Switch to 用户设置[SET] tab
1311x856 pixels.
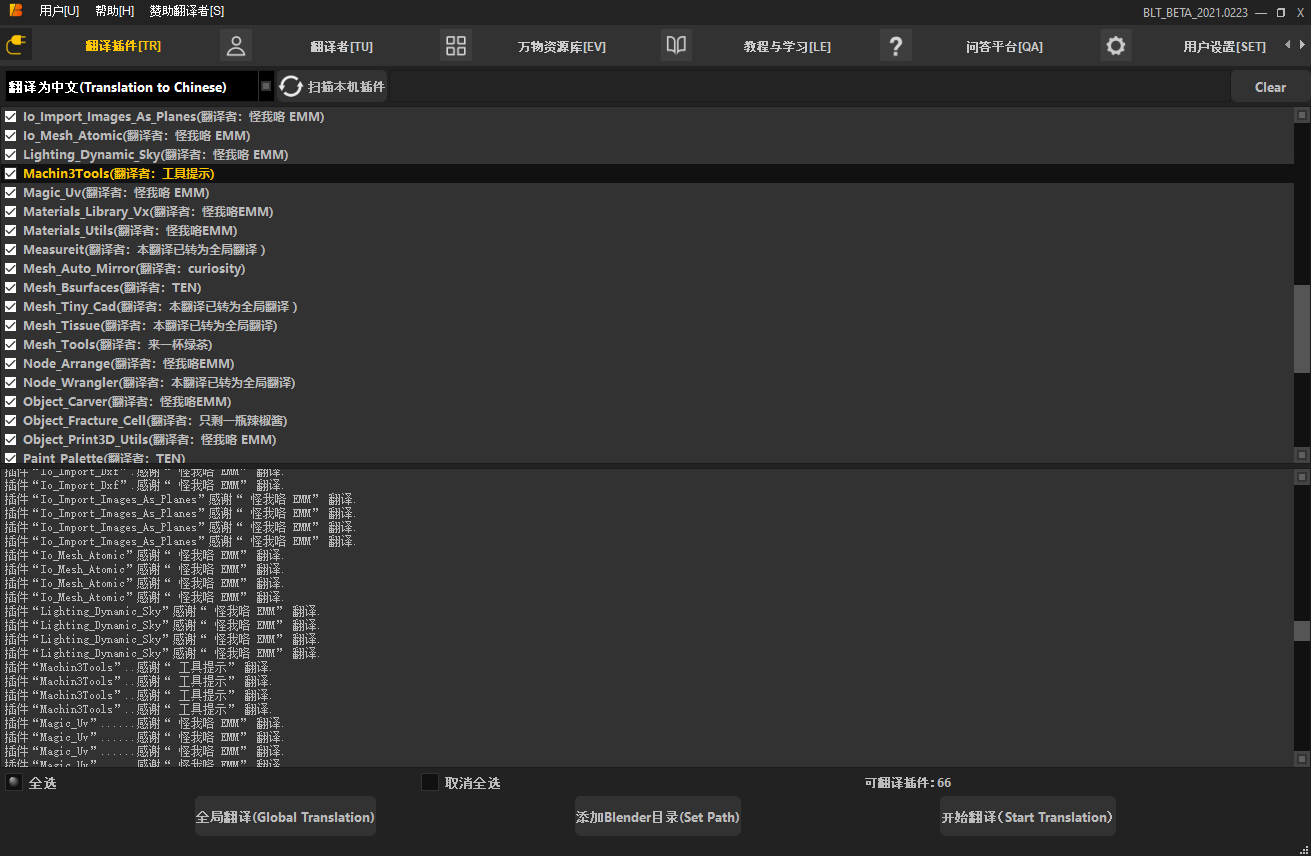(x=1224, y=47)
